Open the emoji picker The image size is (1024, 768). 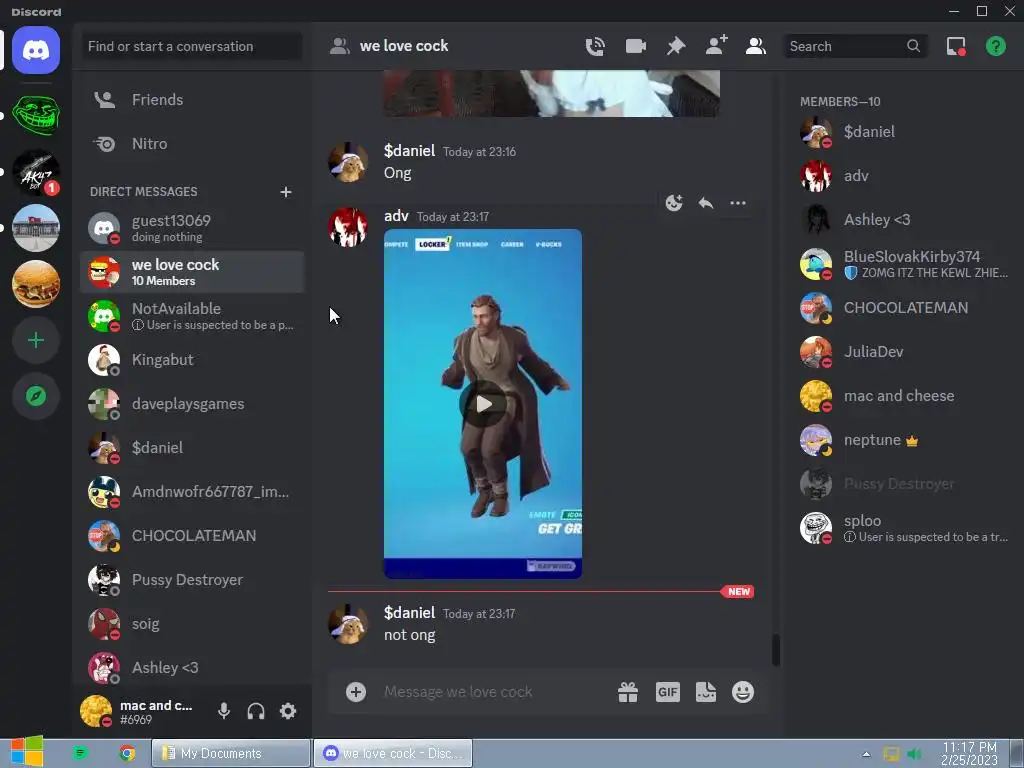(743, 692)
